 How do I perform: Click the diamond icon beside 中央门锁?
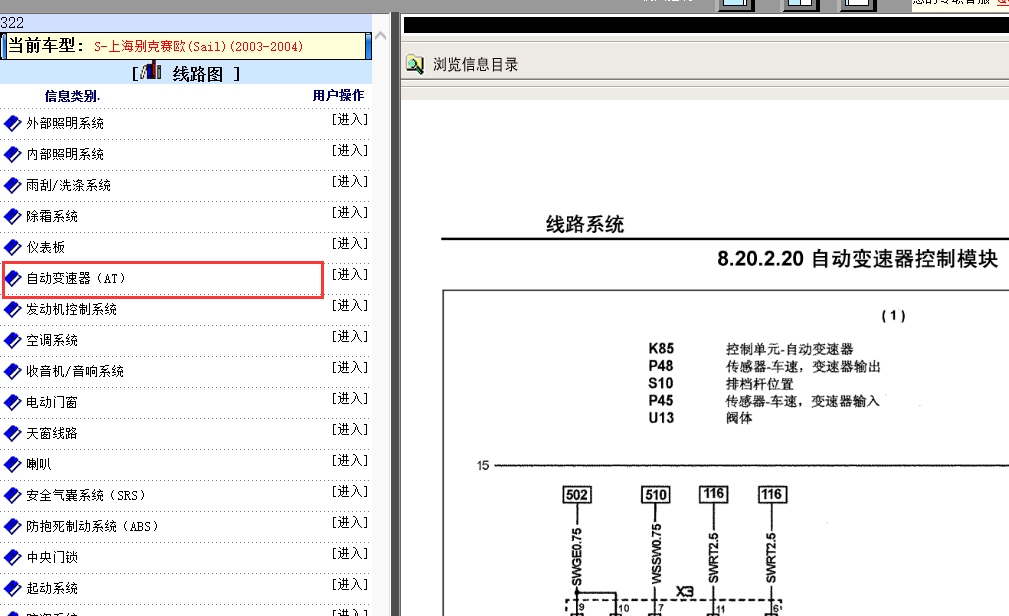coord(11,557)
